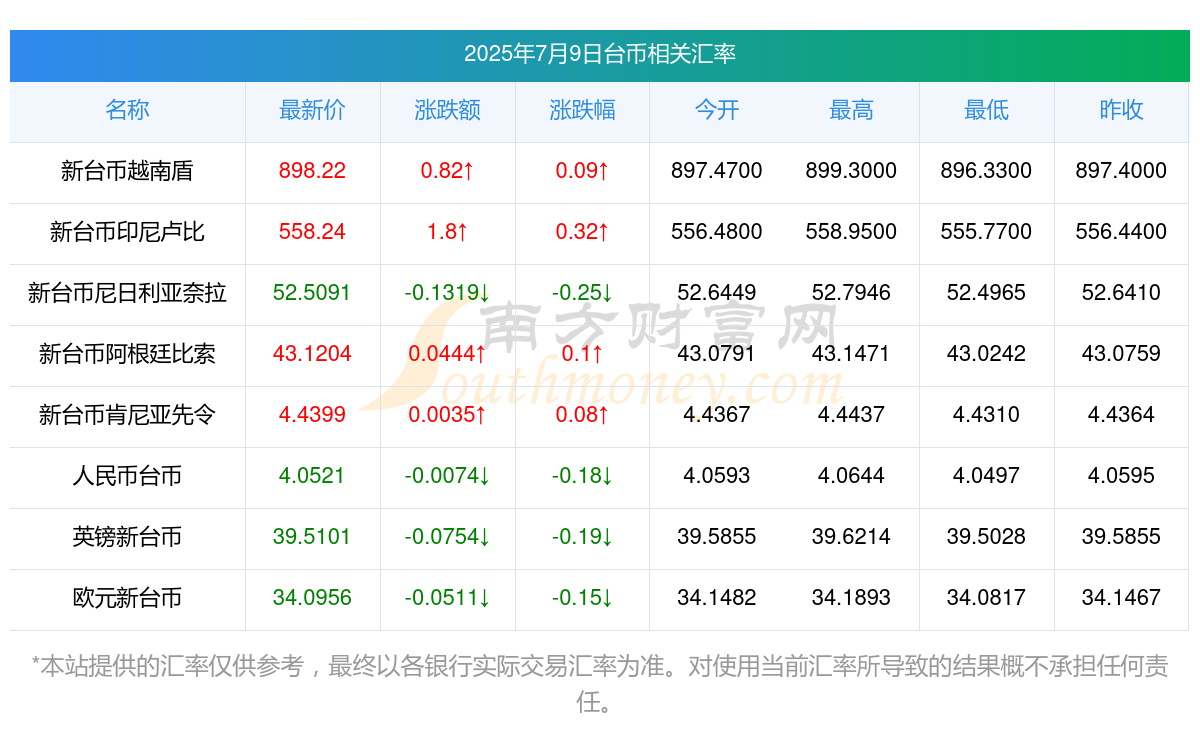Screen dimensions: 1200x733
Task: Click change amount -0.1319↓
Action: (447, 293)
